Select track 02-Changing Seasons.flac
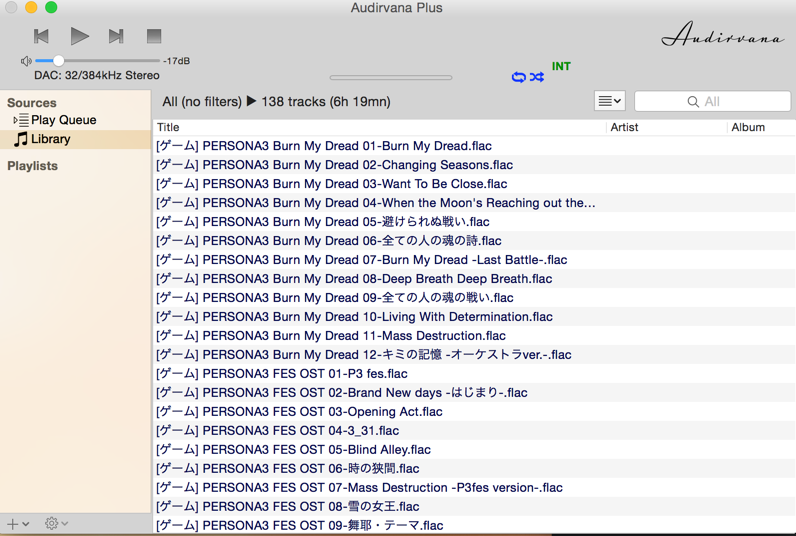The image size is (796, 536). [x=474, y=165]
